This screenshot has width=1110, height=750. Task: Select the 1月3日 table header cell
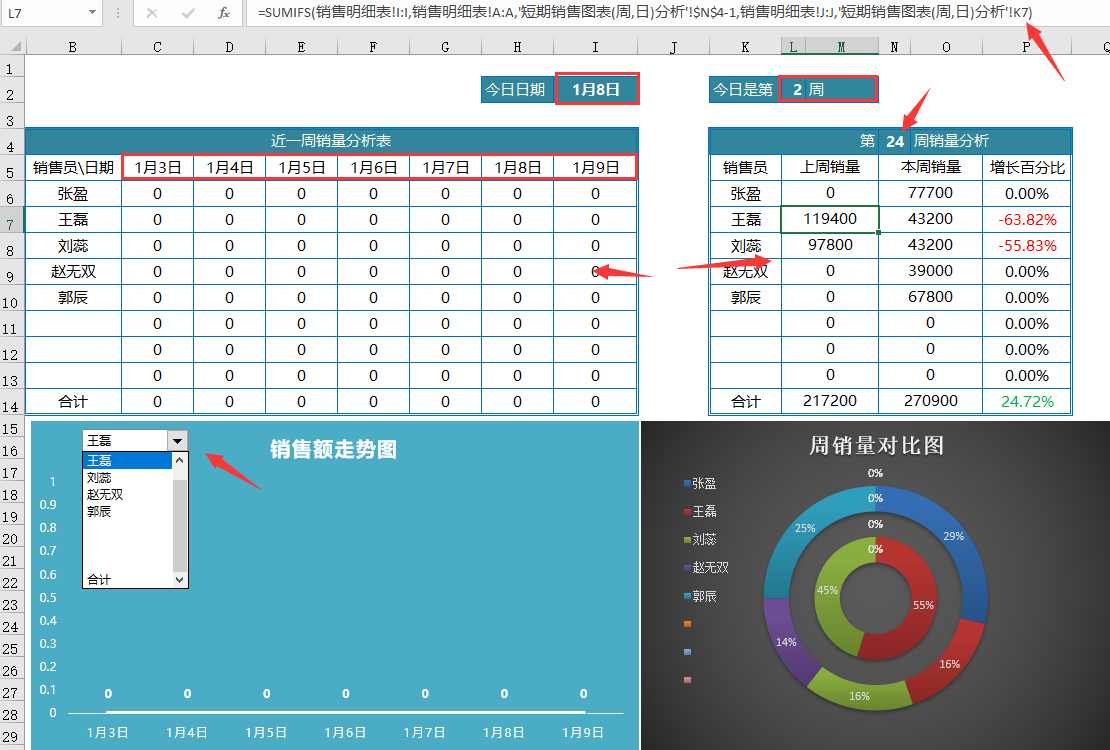pos(157,167)
